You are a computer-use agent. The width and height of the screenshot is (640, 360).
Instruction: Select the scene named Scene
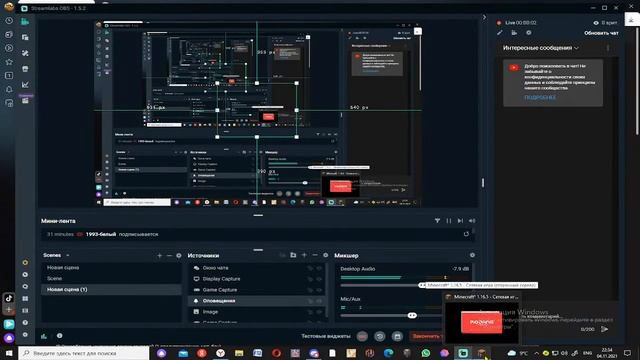tap(111, 278)
